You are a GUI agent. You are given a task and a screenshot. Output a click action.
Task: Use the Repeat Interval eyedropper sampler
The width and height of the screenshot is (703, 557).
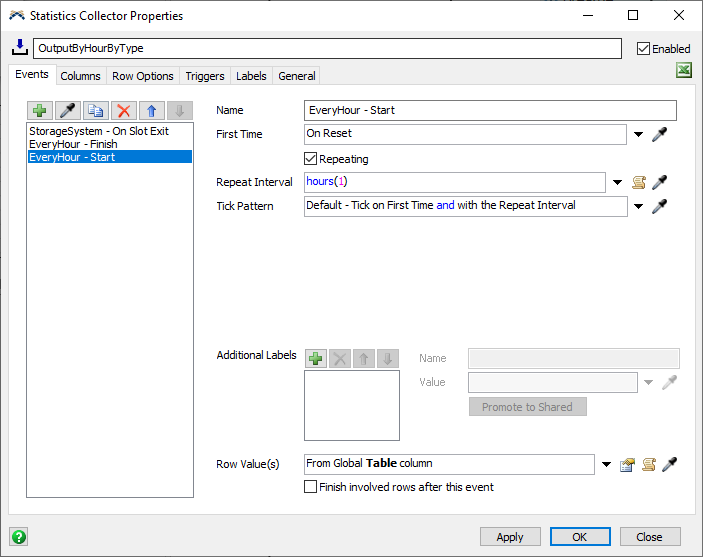pyautogui.click(x=660, y=182)
